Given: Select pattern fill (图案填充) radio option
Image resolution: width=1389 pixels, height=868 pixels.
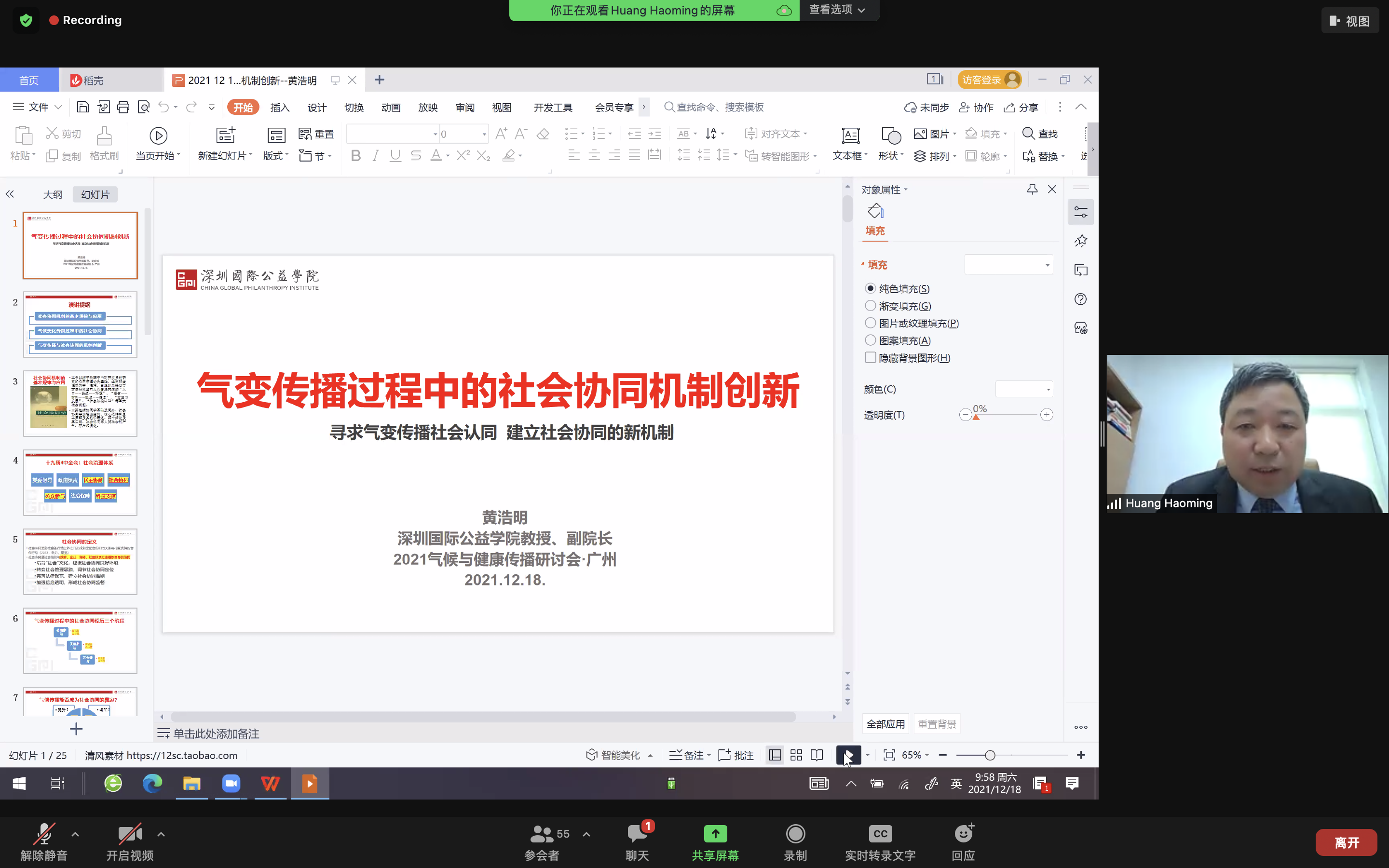Looking at the screenshot, I should click(870, 340).
